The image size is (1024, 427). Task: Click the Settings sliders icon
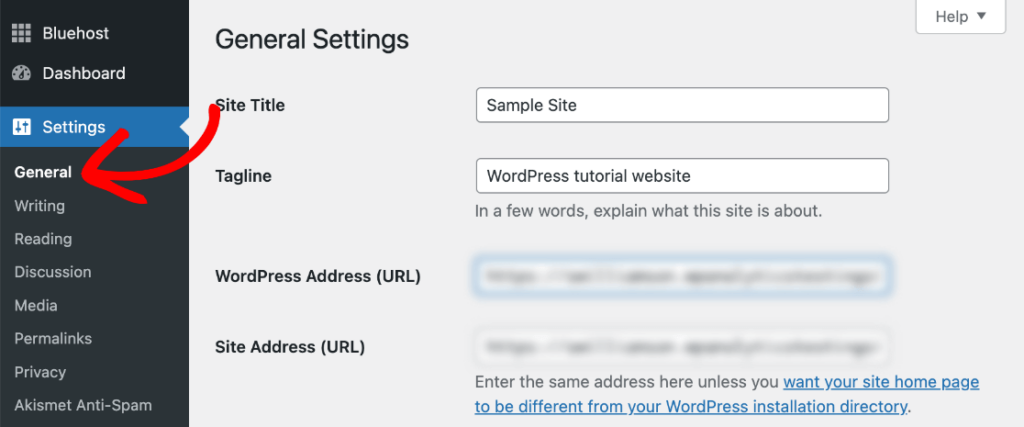(x=21, y=127)
